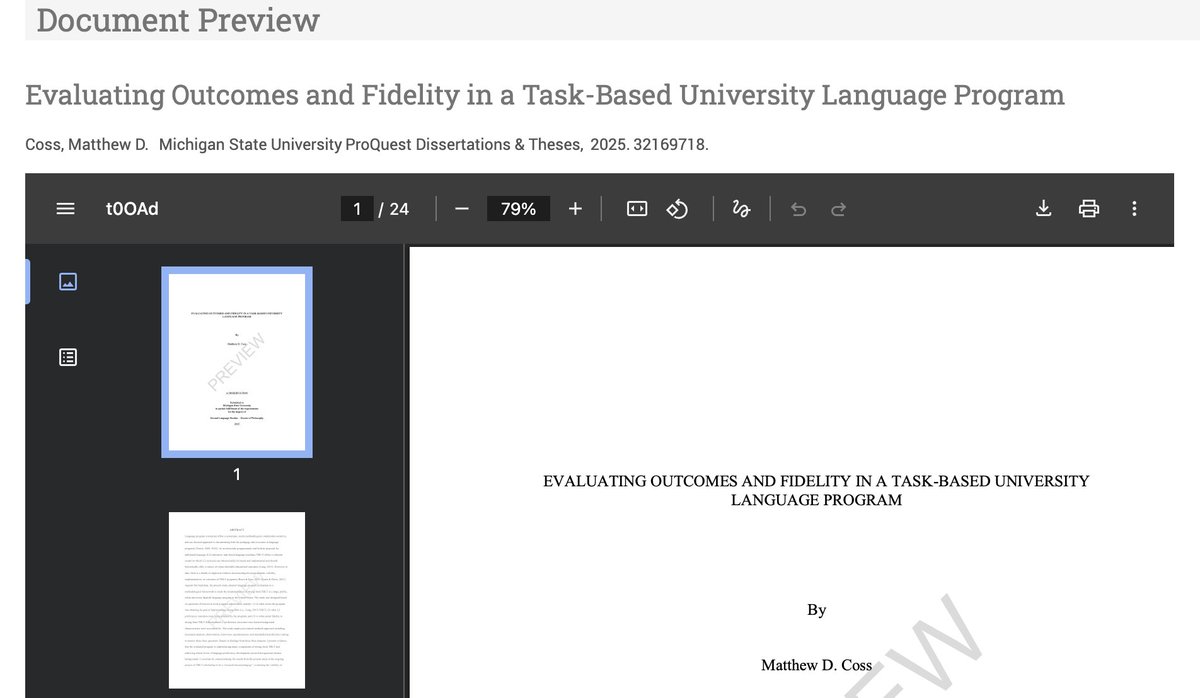
Task: Click the page number input field
Action: pos(356,209)
